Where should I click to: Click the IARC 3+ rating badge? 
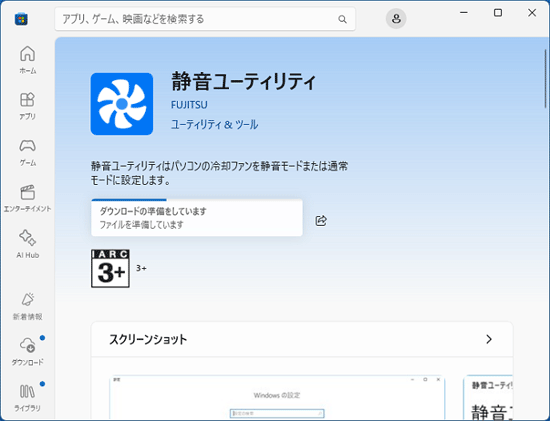coord(110,268)
